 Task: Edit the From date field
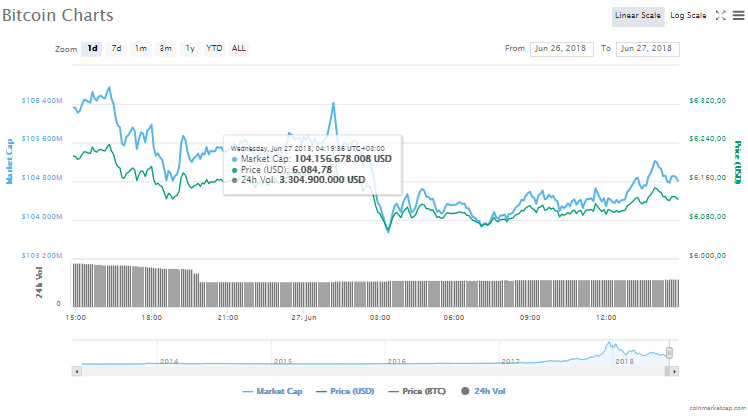561,49
